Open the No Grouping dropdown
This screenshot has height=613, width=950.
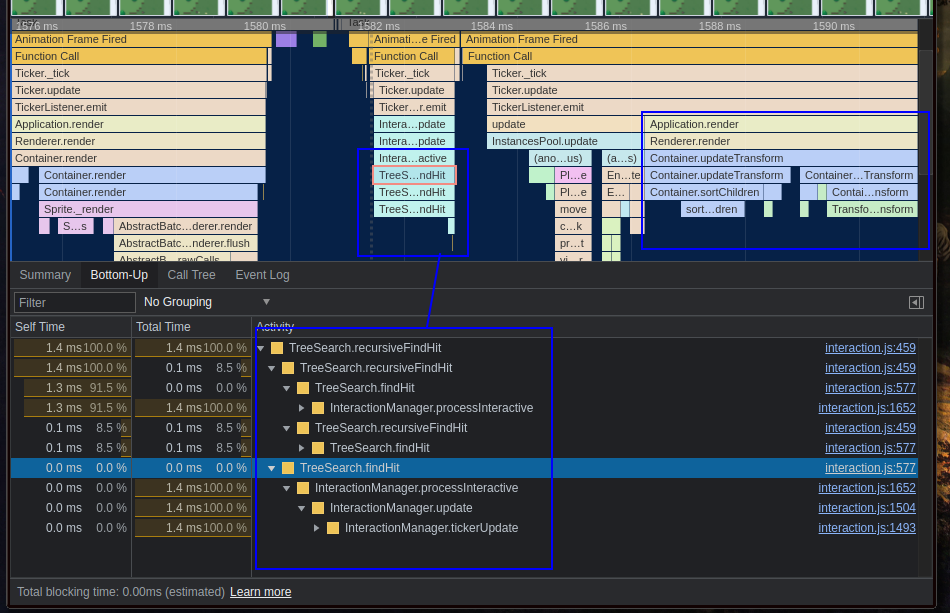pyautogui.click(x=207, y=302)
